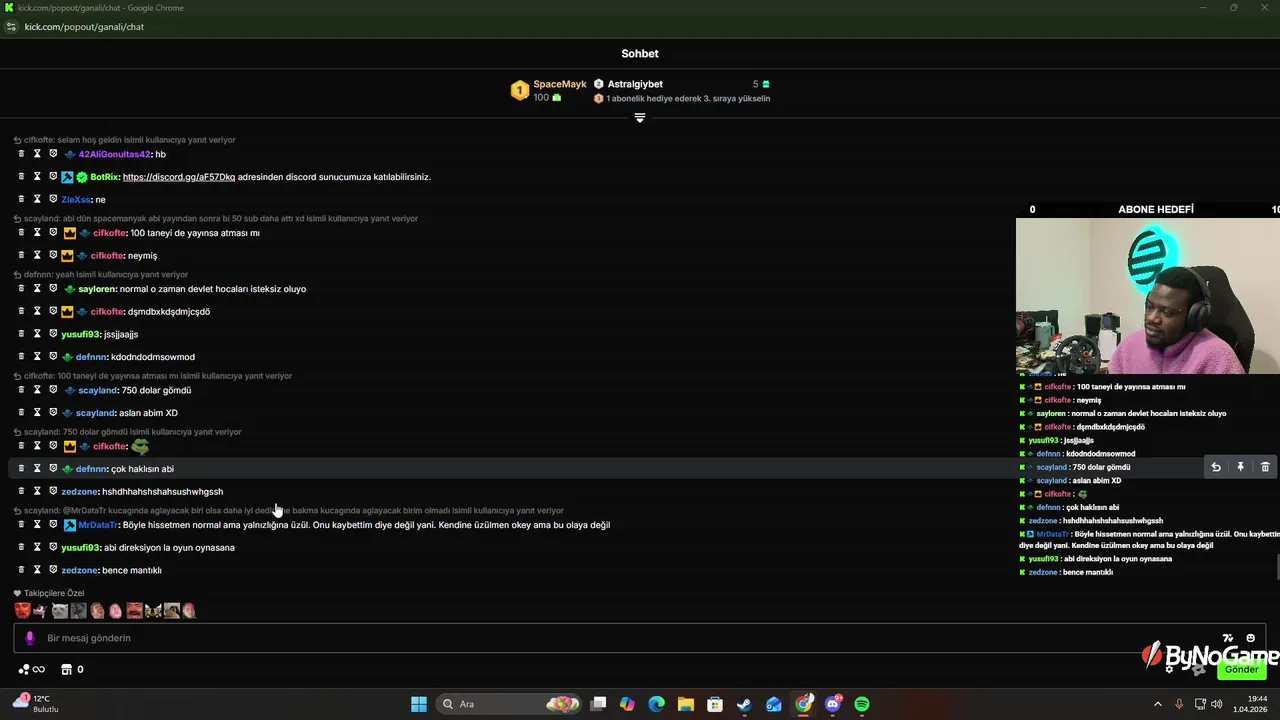Click the address bar URL kick.com/popout/ganali/chat
This screenshot has width=1280, height=720.
click(84, 27)
